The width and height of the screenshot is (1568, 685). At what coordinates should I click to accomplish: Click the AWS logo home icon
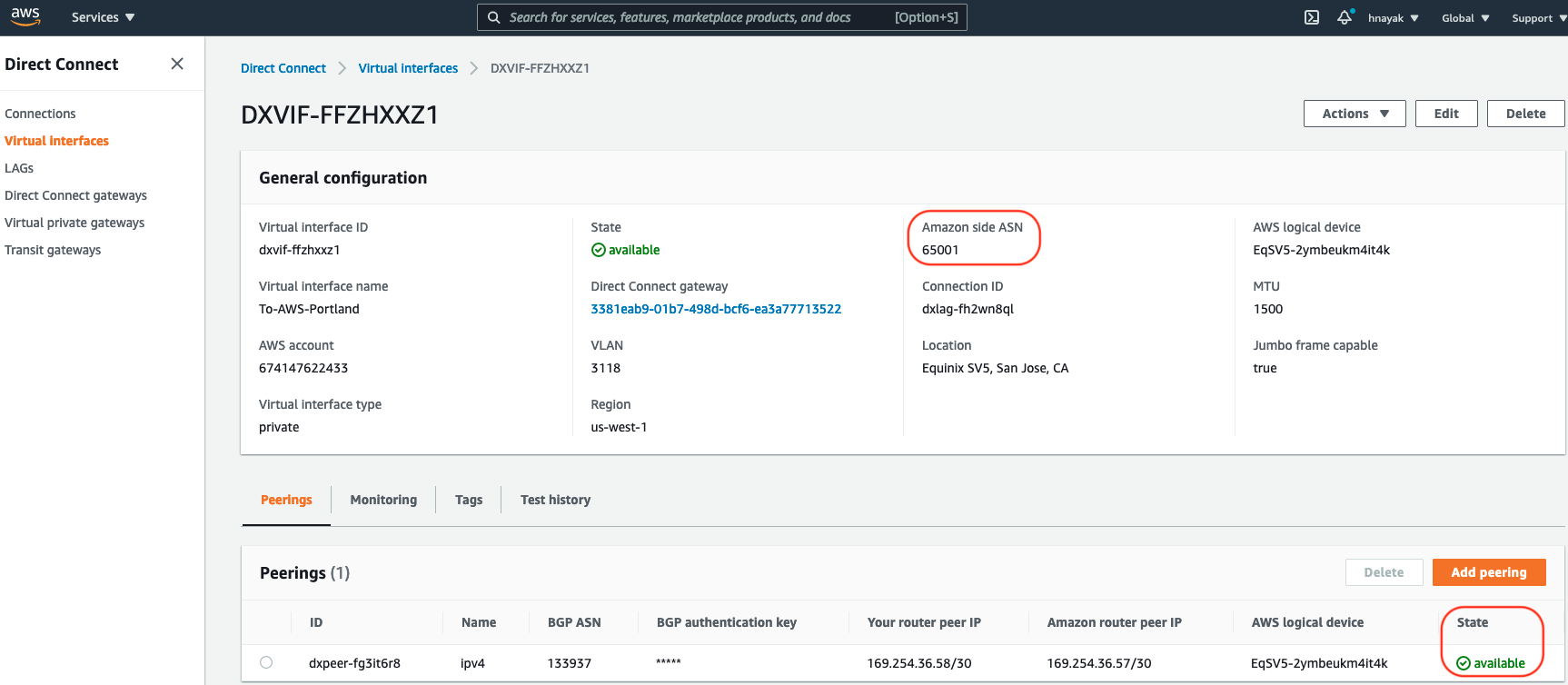tap(25, 16)
